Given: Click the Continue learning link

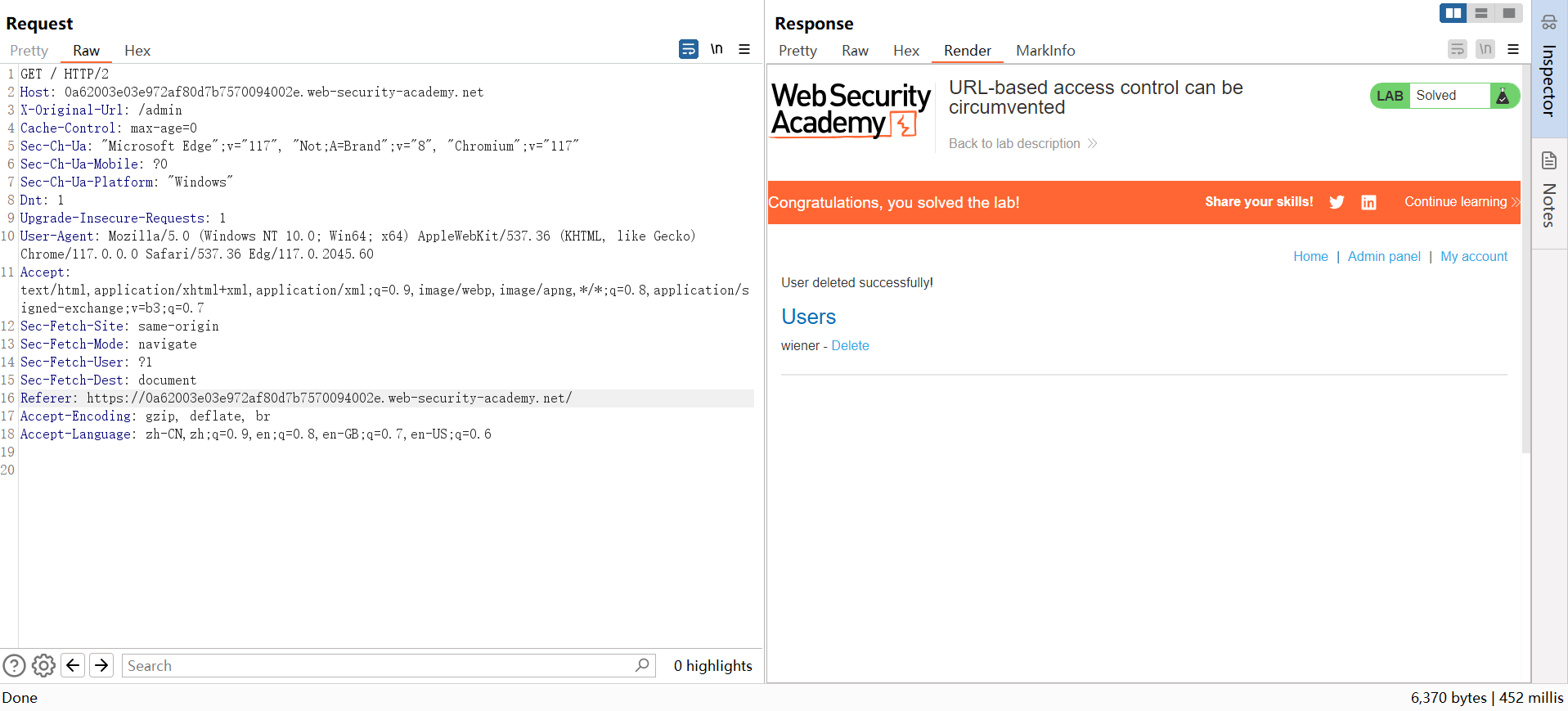Looking at the screenshot, I should pyautogui.click(x=1462, y=202).
